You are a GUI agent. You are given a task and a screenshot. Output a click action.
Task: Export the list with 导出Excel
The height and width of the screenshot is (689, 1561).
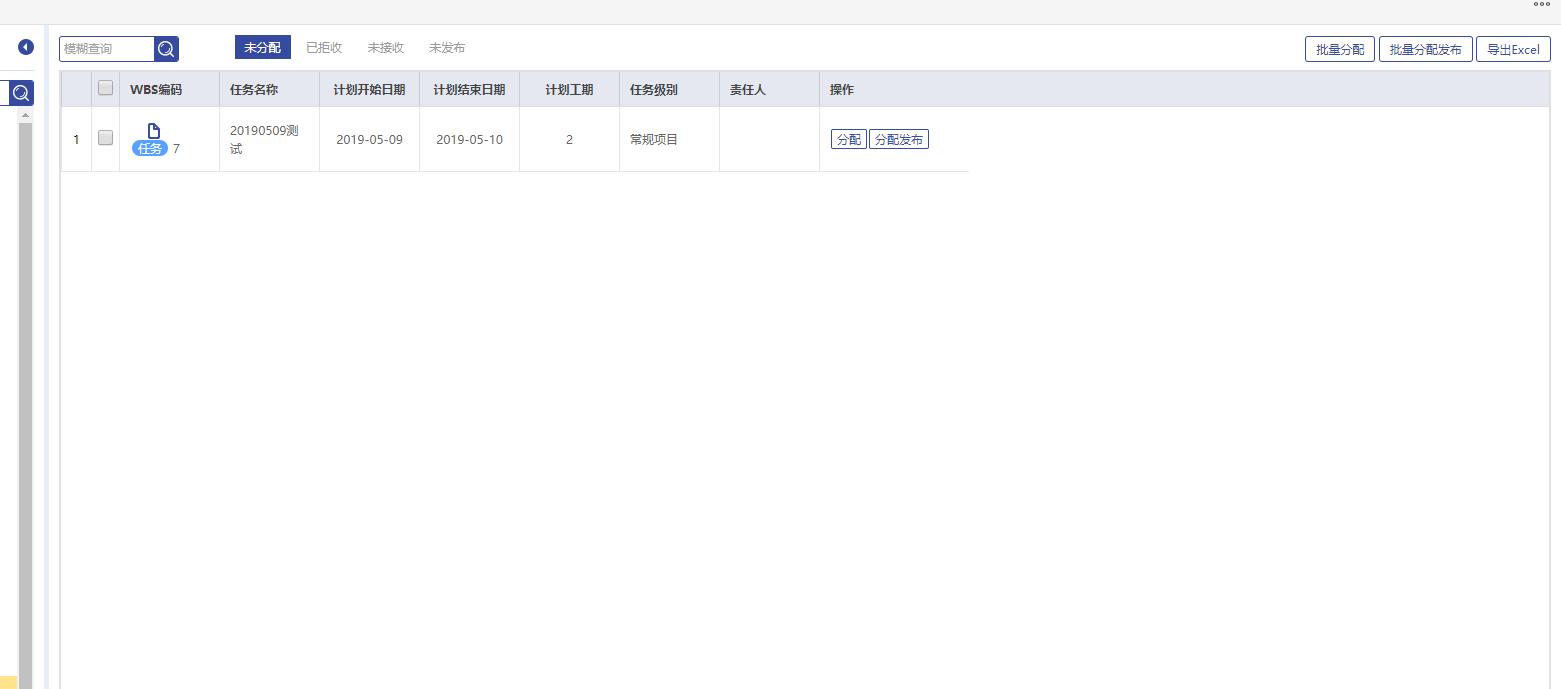click(1512, 49)
